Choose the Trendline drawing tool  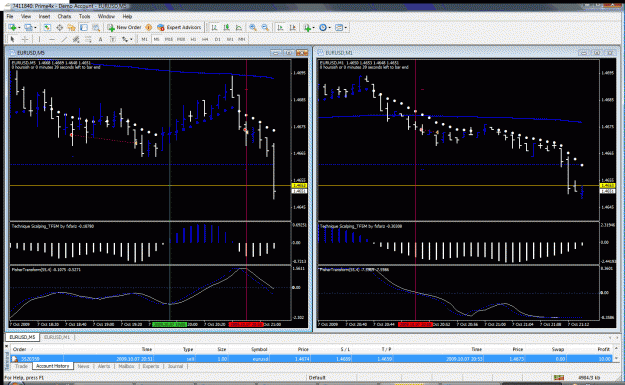tap(64, 39)
